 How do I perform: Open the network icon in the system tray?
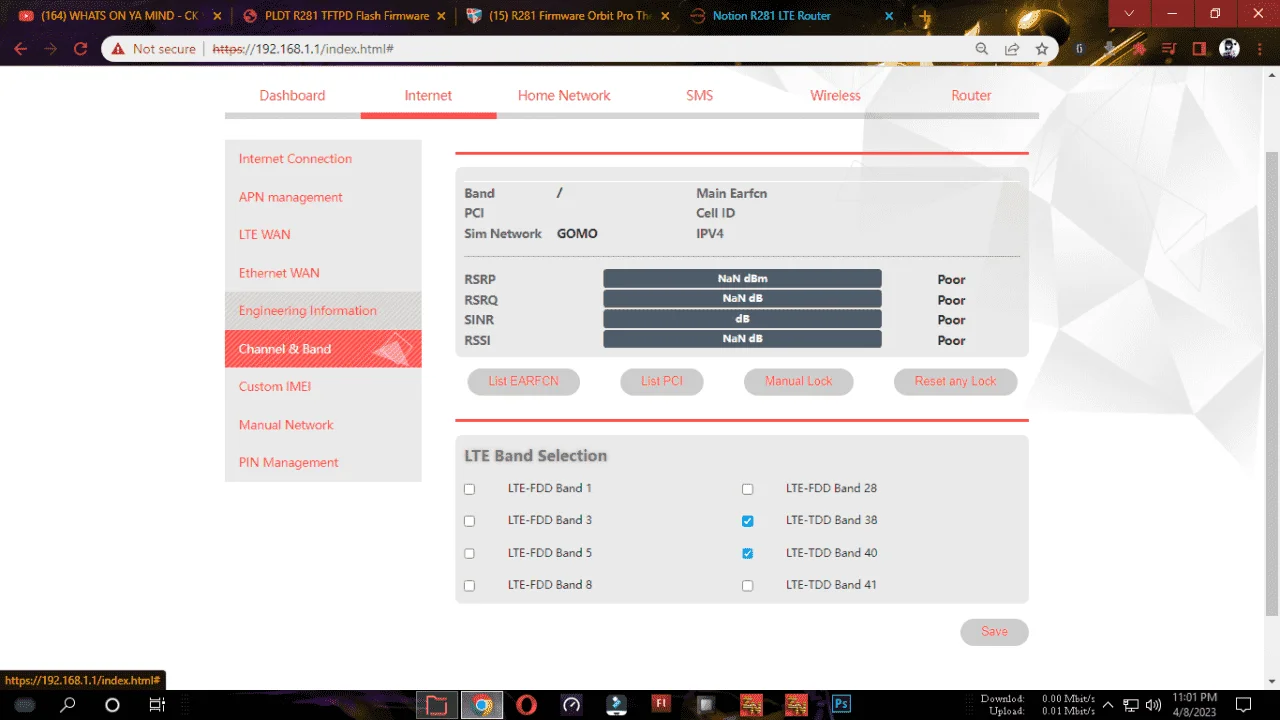click(x=1131, y=705)
